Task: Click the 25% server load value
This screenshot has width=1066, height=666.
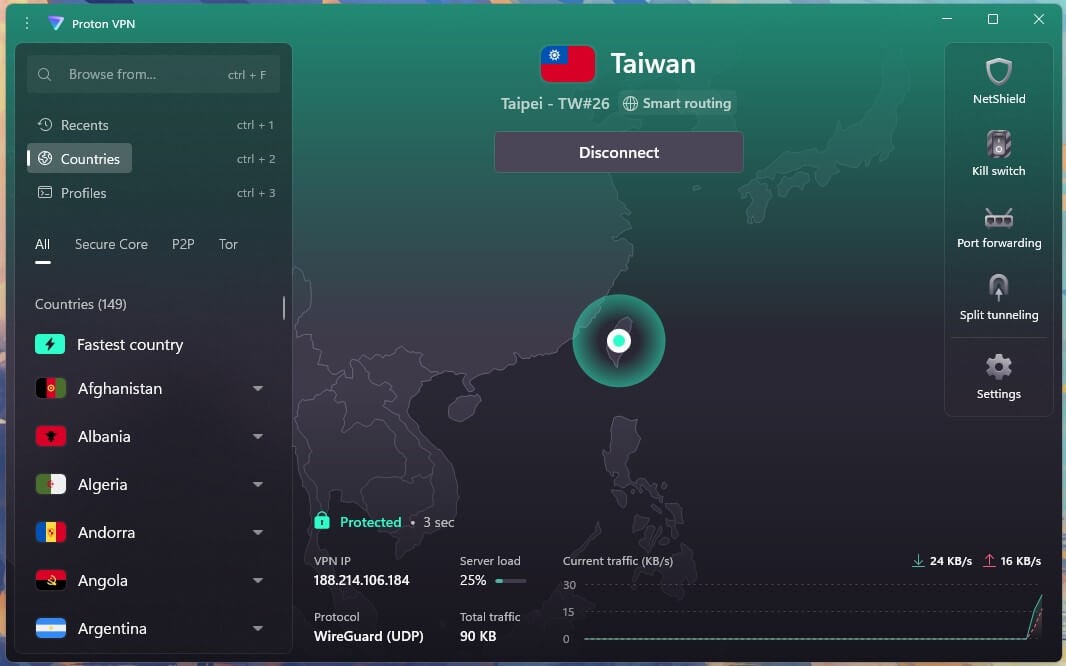Action: 472,580
